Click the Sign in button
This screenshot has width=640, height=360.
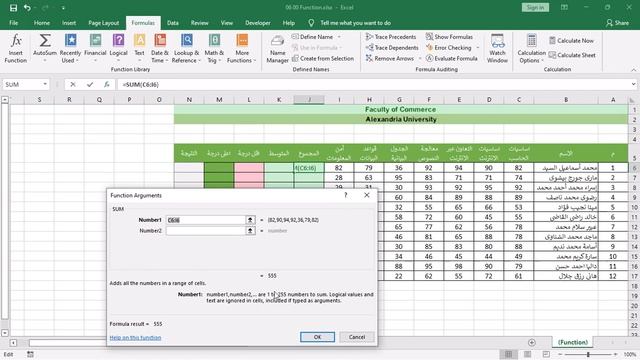(x=535, y=7)
